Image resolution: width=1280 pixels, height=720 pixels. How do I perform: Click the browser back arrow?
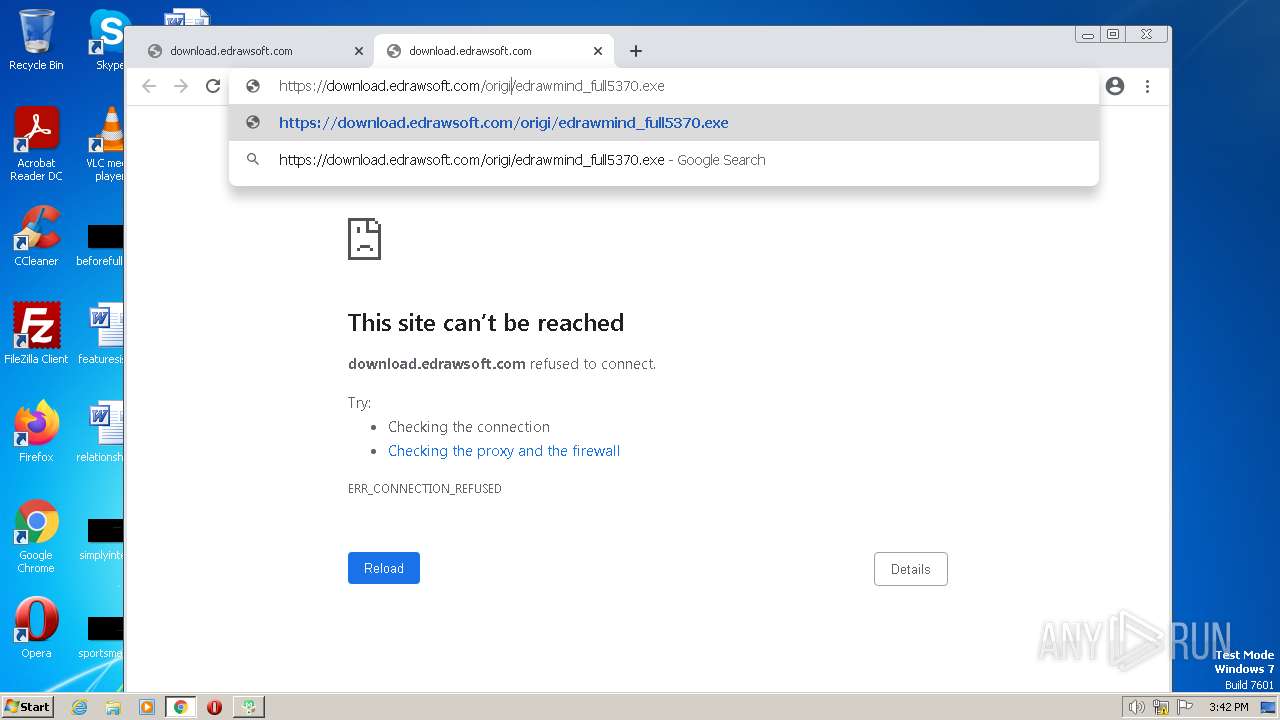(149, 86)
